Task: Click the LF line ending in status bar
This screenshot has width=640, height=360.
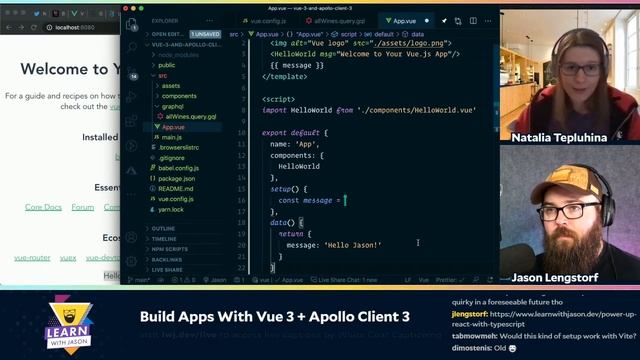Action: [x=408, y=280]
